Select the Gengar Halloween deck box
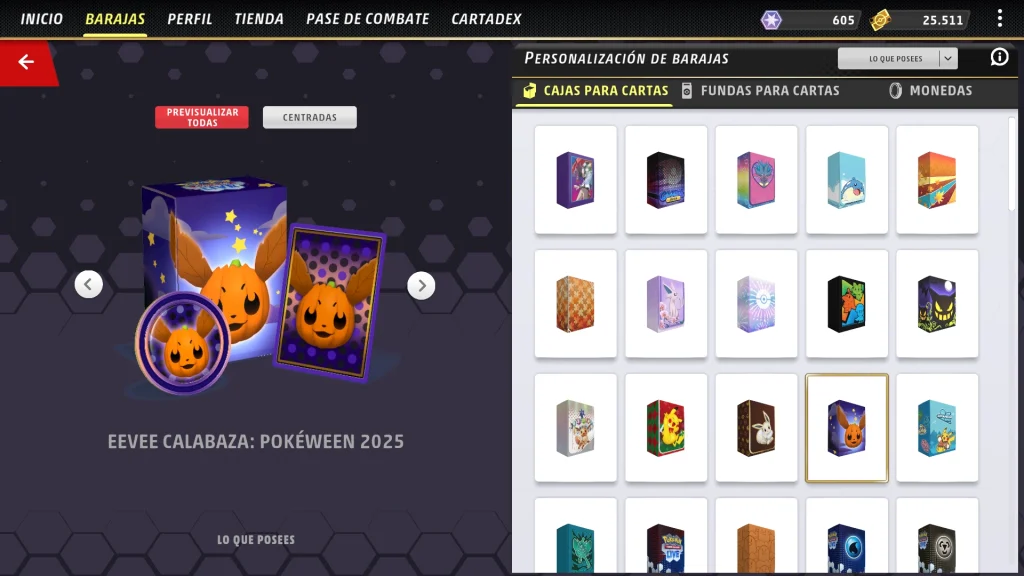This screenshot has height=576, width=1024. [937, 304]
